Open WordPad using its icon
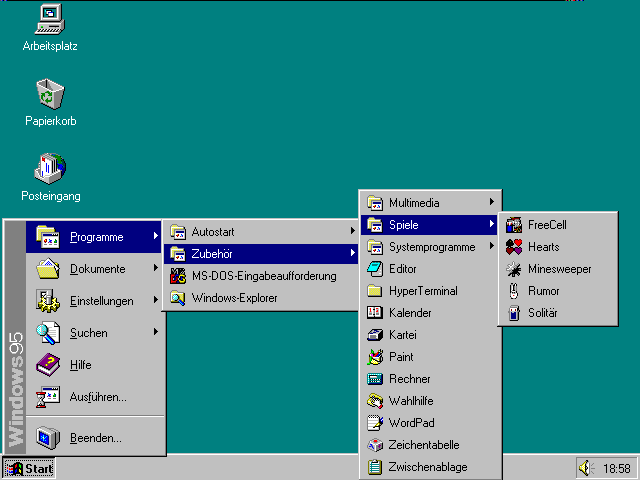 (x=375, y=423)
